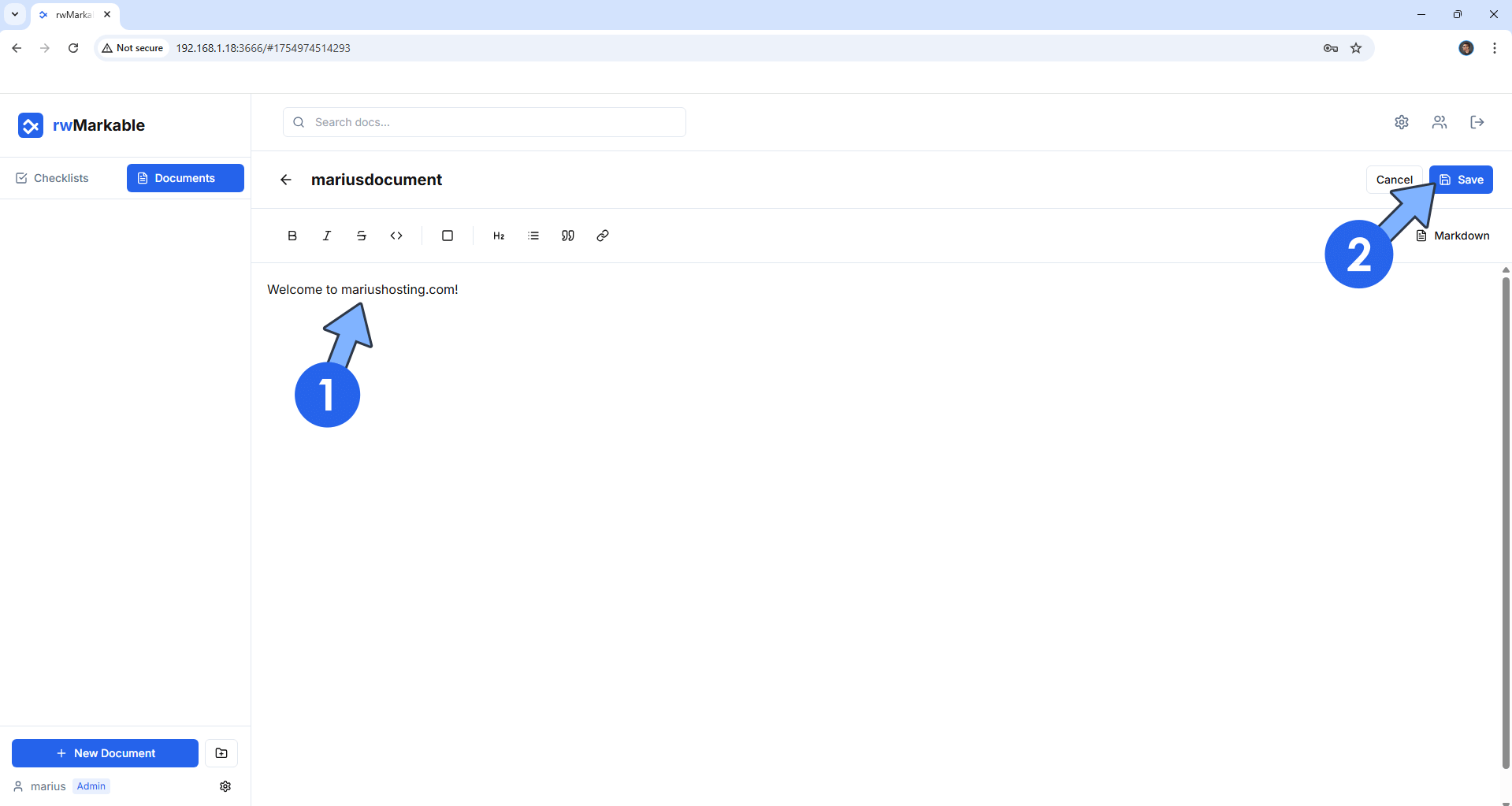The image size is (1512, 806).
Task: Select the rwMarkable browser tab
Action: [x=74, y=14]
